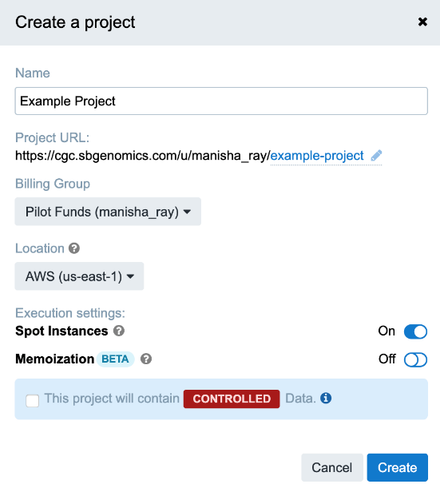Show help for Memoization

[x=146, y=359]
